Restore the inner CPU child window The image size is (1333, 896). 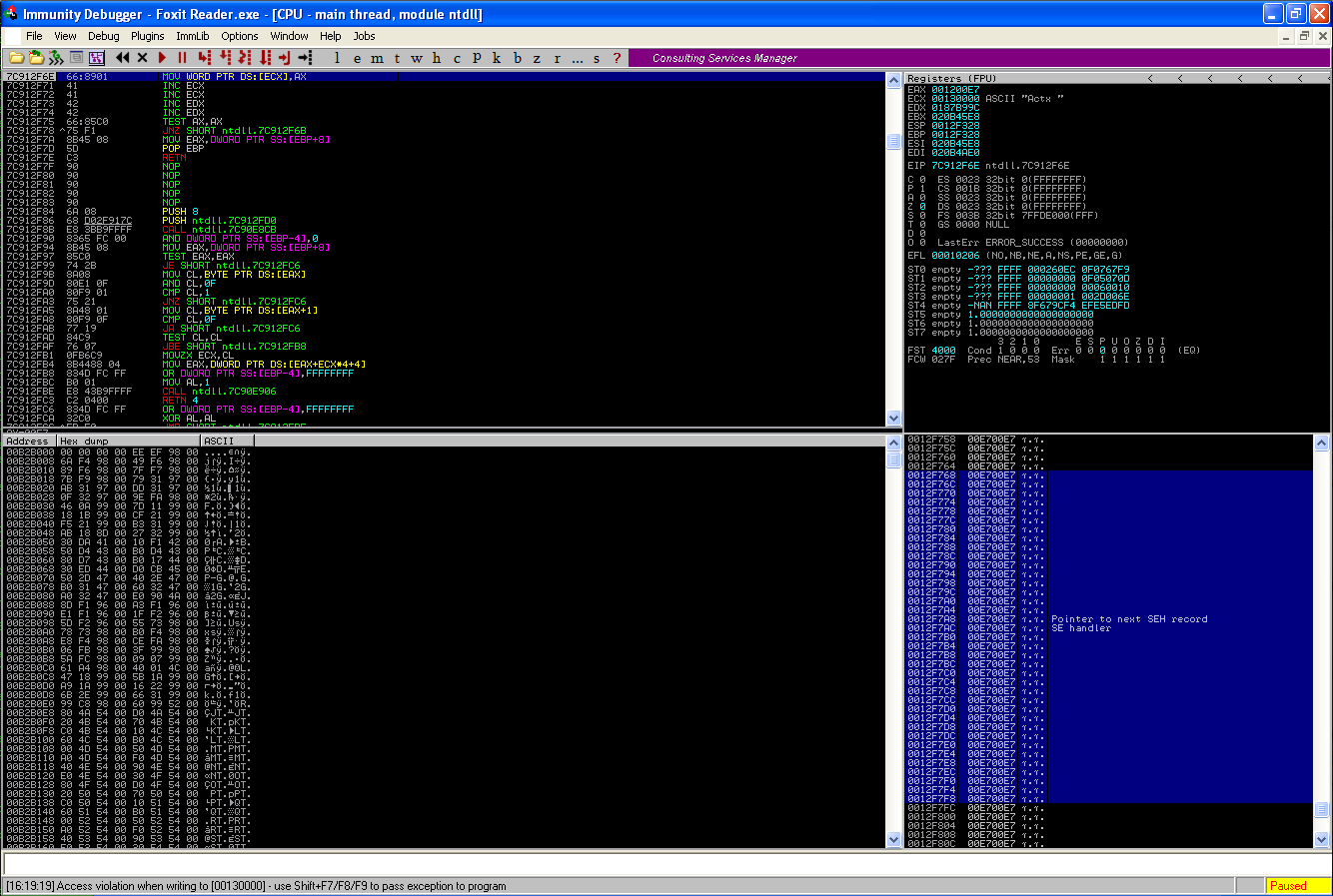(x=1304, y=36)
